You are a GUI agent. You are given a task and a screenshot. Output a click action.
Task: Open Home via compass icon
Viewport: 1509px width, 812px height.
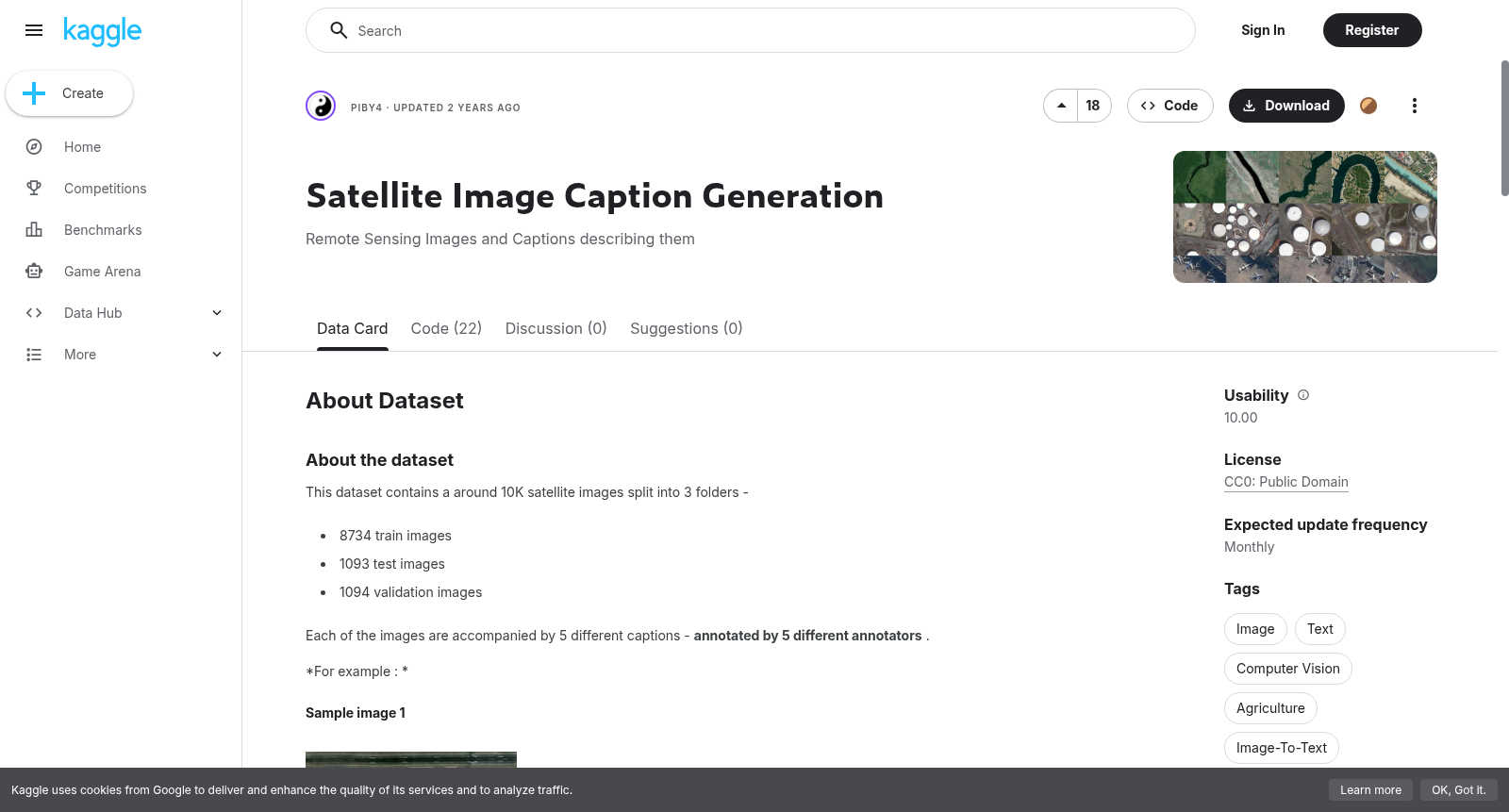coord(34,147)
